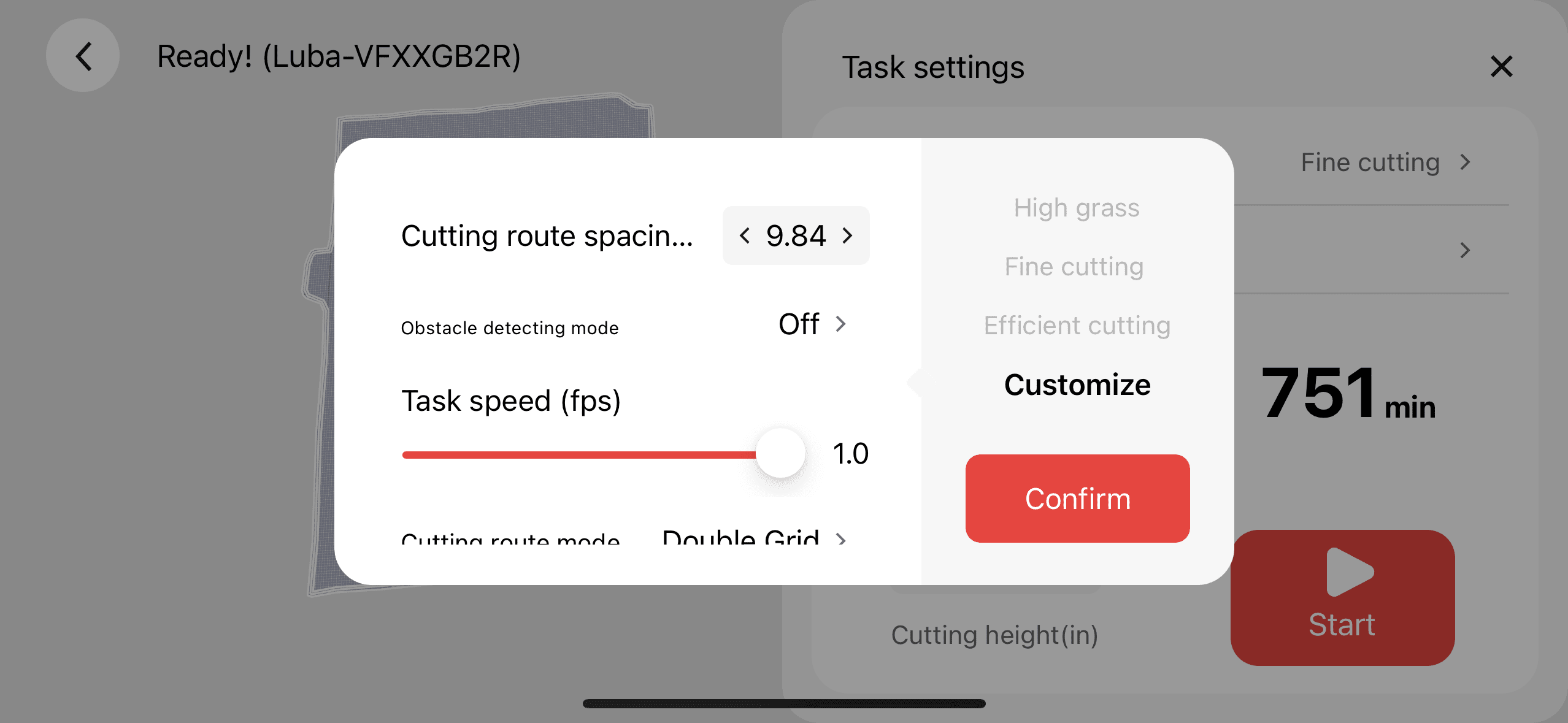Decrease cutting route spacing value

tap(745, 235)
